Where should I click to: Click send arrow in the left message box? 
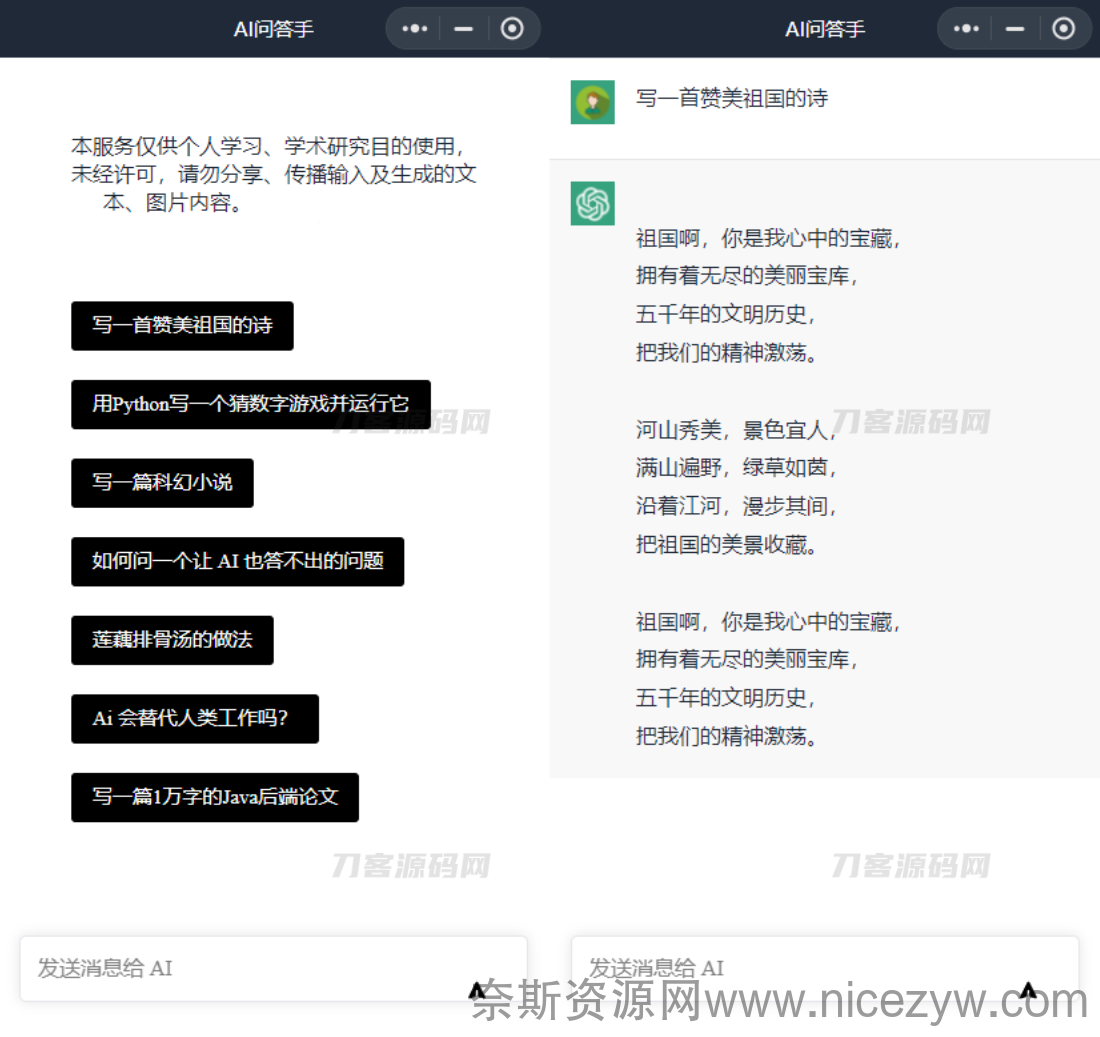point(477,990)
